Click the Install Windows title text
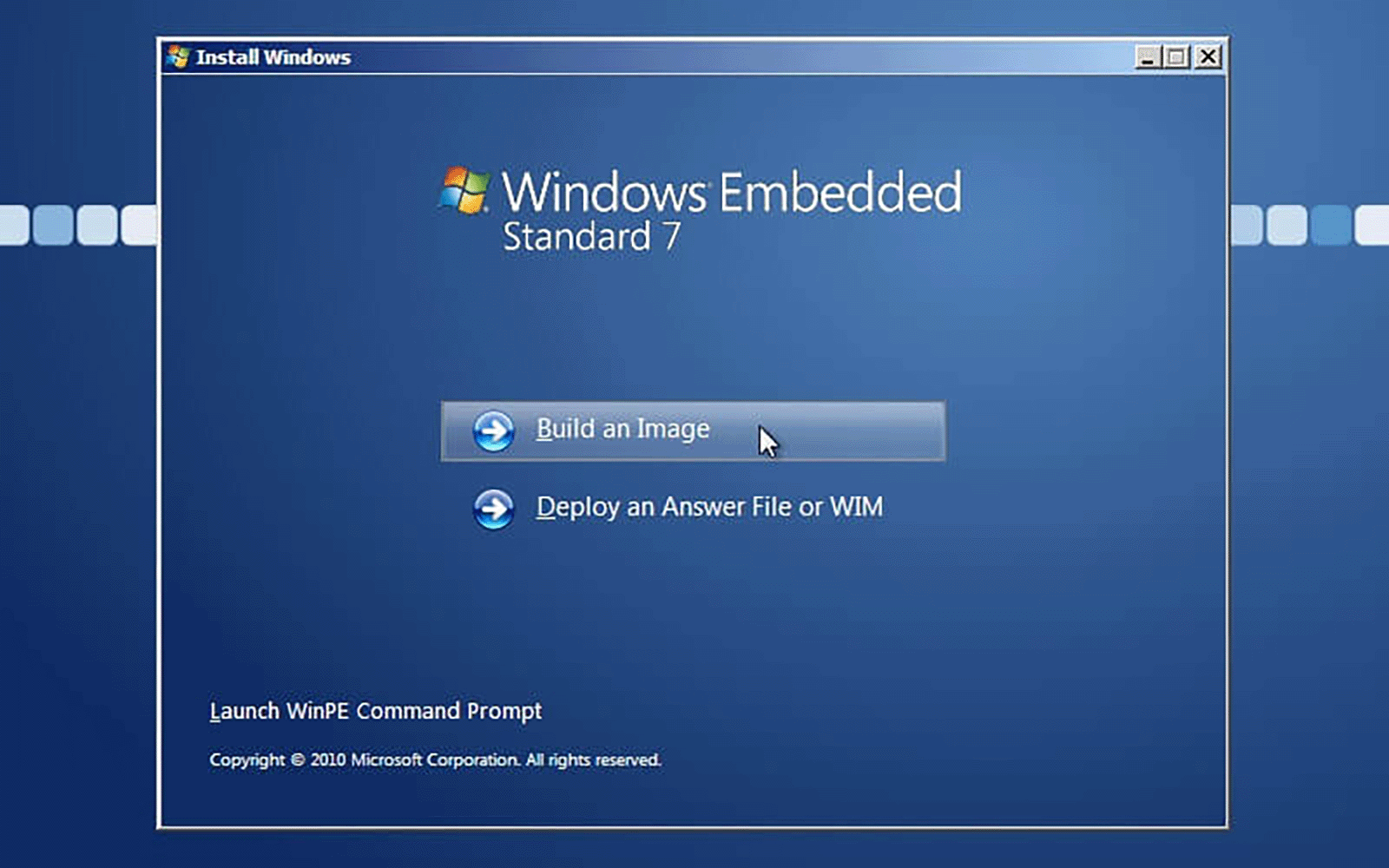Image resolution: width=1389 pixels, height=868 pixels. pos(273,57)
